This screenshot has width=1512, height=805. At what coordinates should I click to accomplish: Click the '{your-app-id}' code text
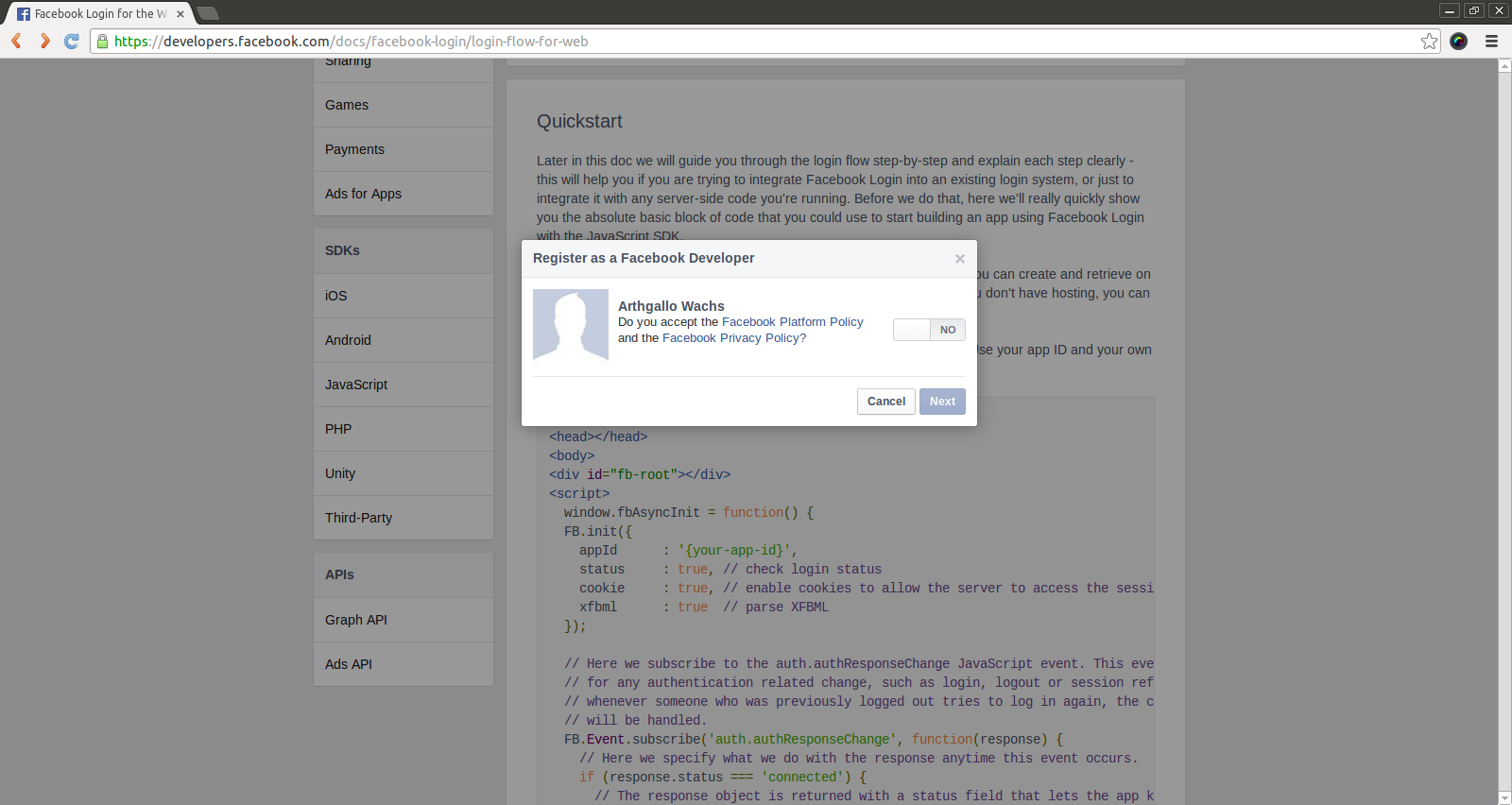[734, 550]
